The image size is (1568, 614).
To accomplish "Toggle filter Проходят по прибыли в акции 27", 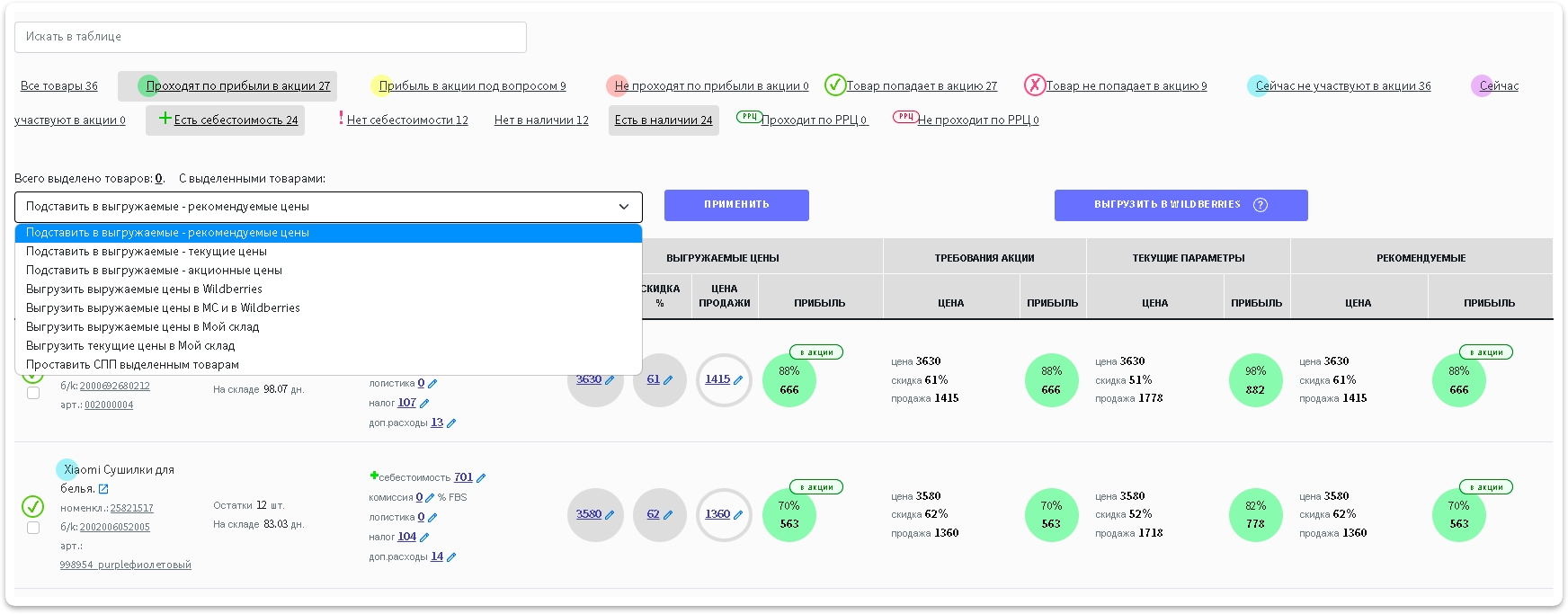I will [x=237, y=86].
